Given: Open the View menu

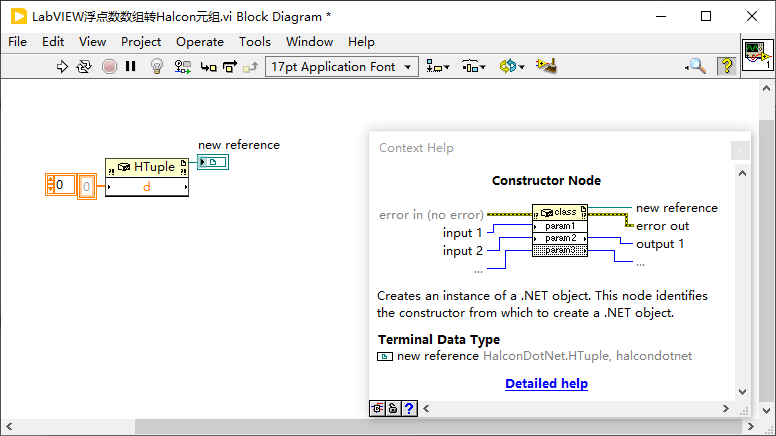Looking at the screenshot, I should [x=93, y=42].
